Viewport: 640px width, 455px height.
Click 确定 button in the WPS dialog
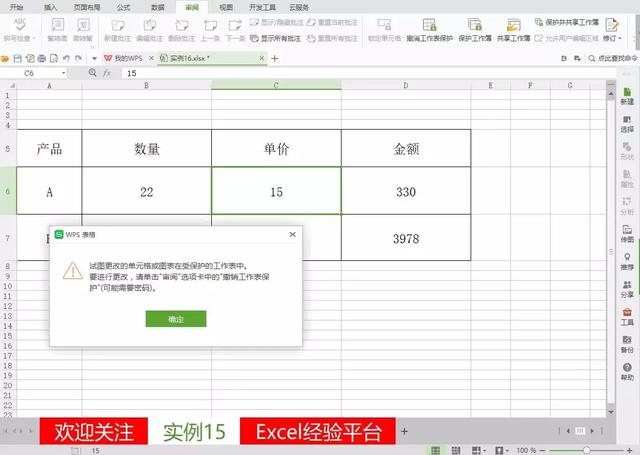pos(176,319)
